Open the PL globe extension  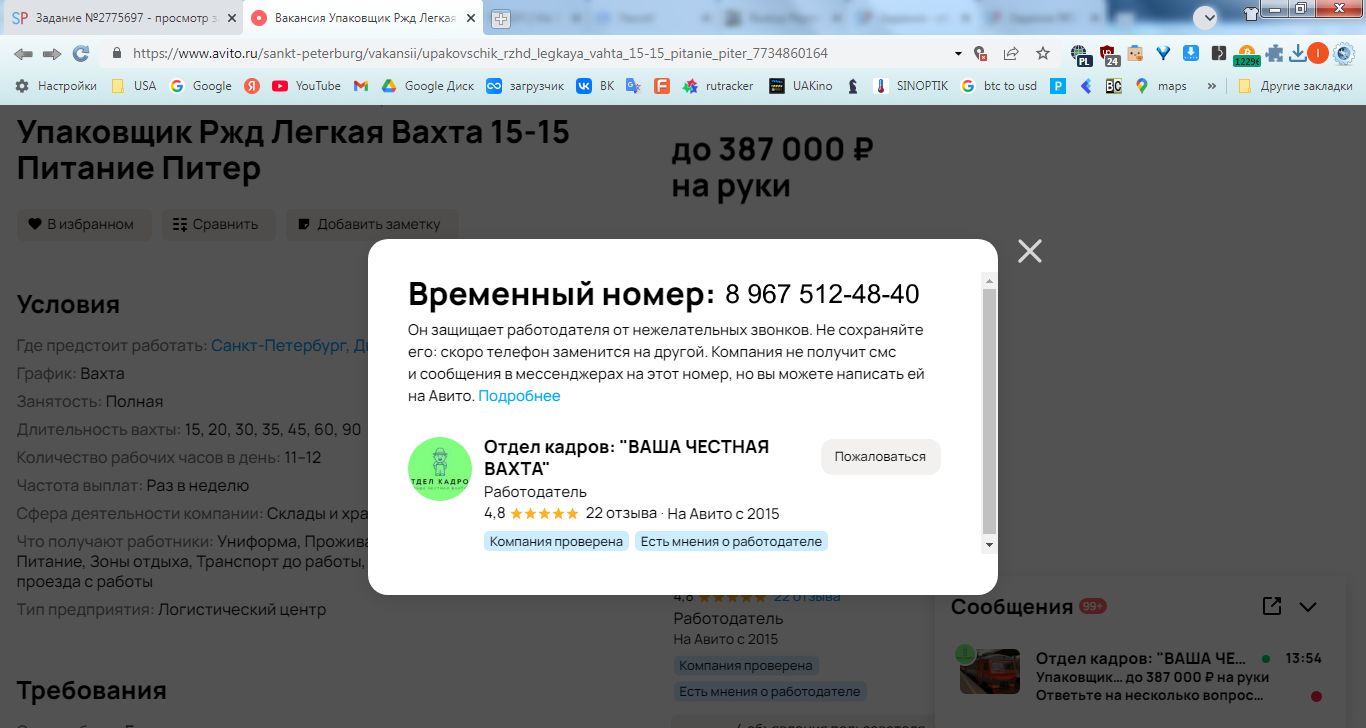(1080, 54)
